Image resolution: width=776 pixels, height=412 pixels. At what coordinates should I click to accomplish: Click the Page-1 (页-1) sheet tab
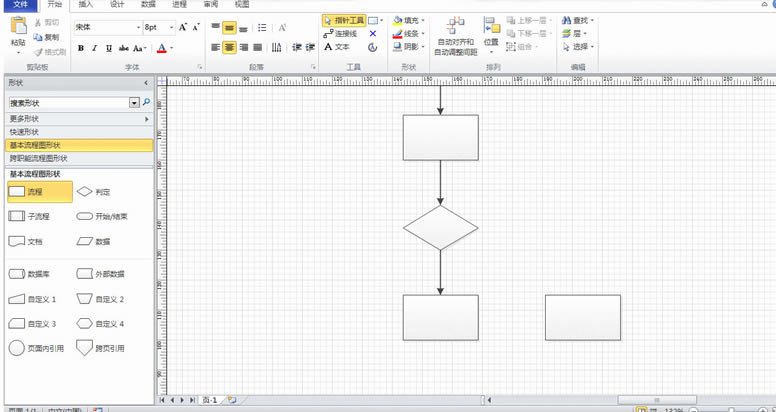pyautogui.click(x=210, y=400)
